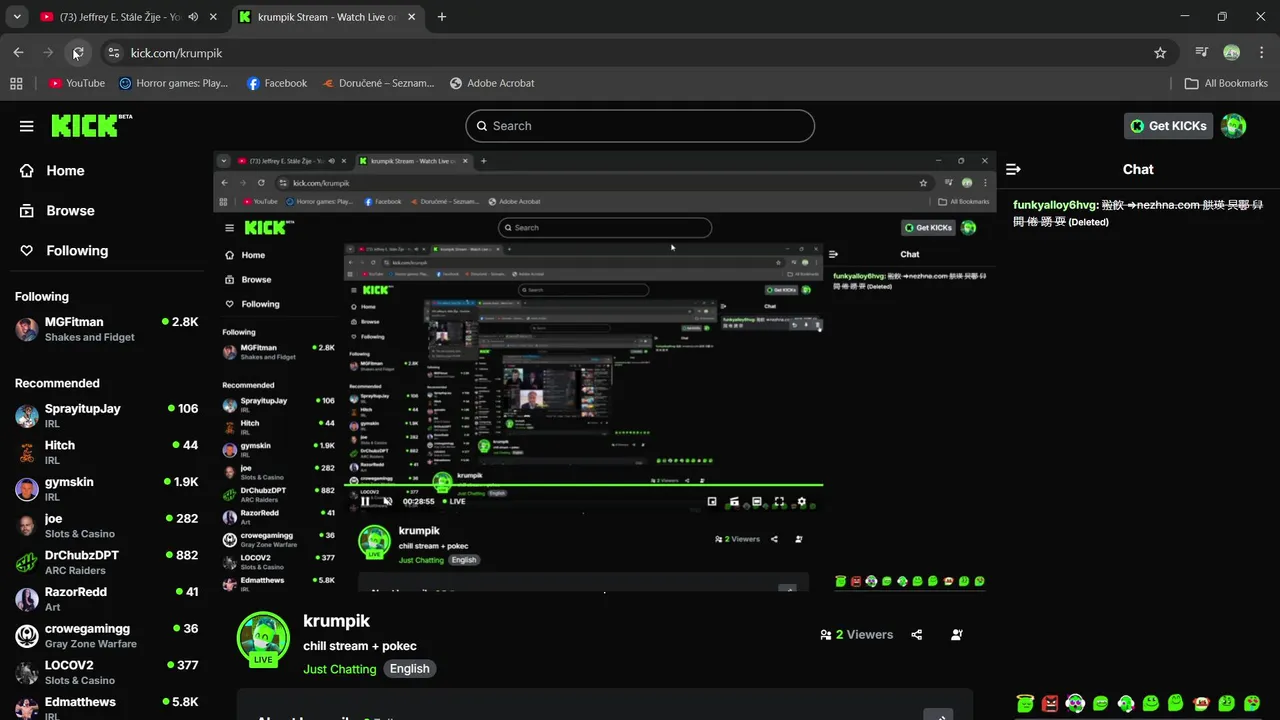Screen dimensions: 1280x720
Task: Go back with the browser back arrow
Action: click(x=18, y=52)
